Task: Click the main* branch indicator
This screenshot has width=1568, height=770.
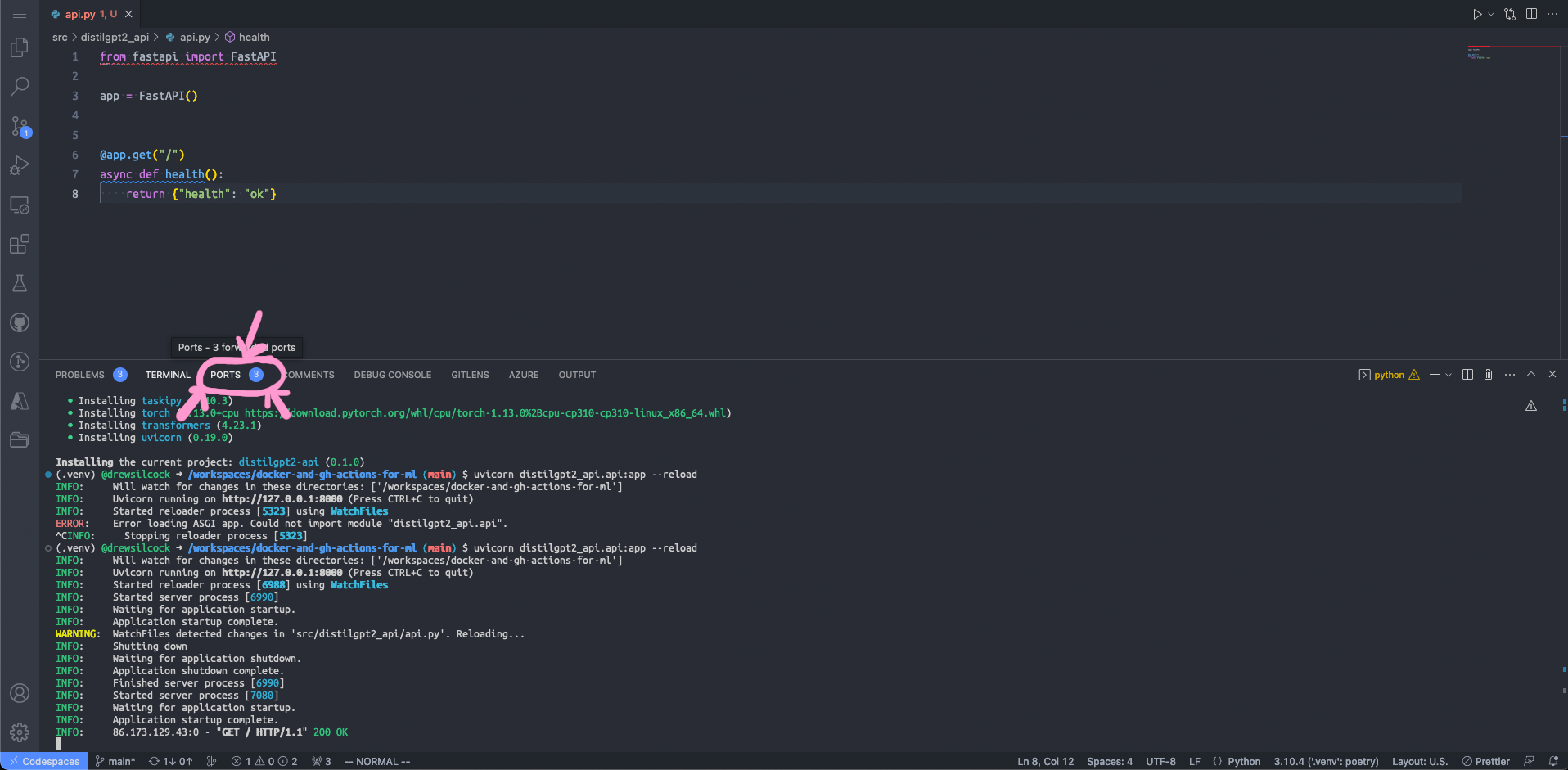Action: (x=115, y=761)
